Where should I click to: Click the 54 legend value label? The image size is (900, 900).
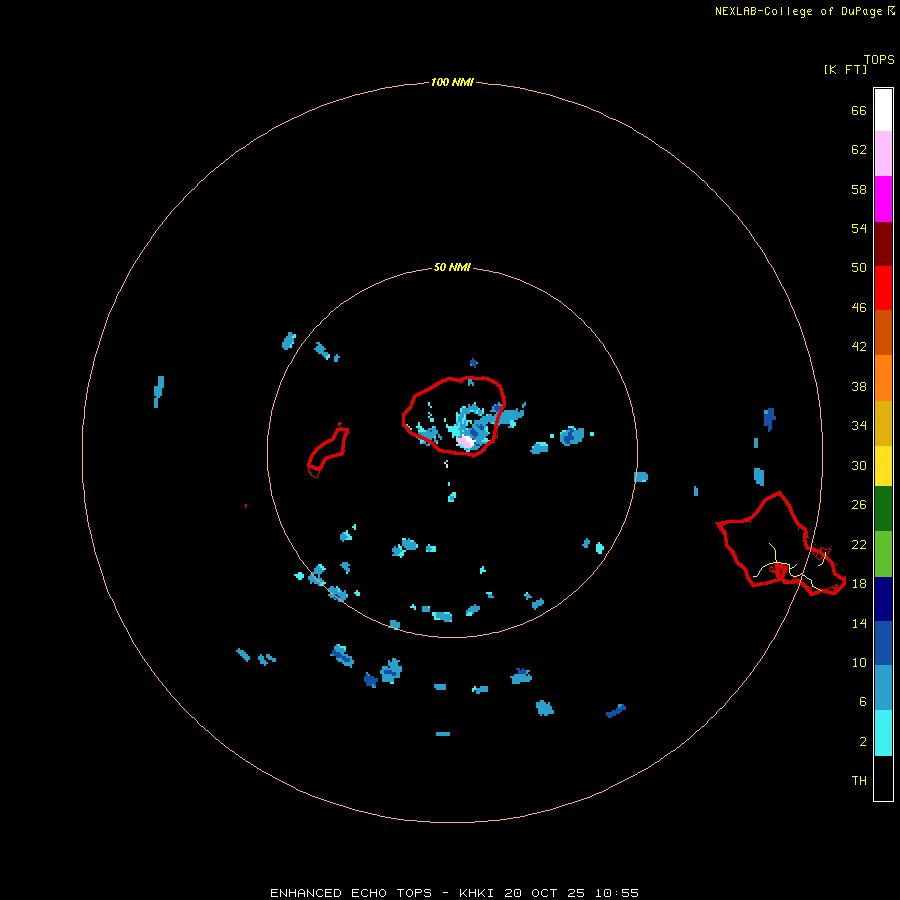click(859, 228)
